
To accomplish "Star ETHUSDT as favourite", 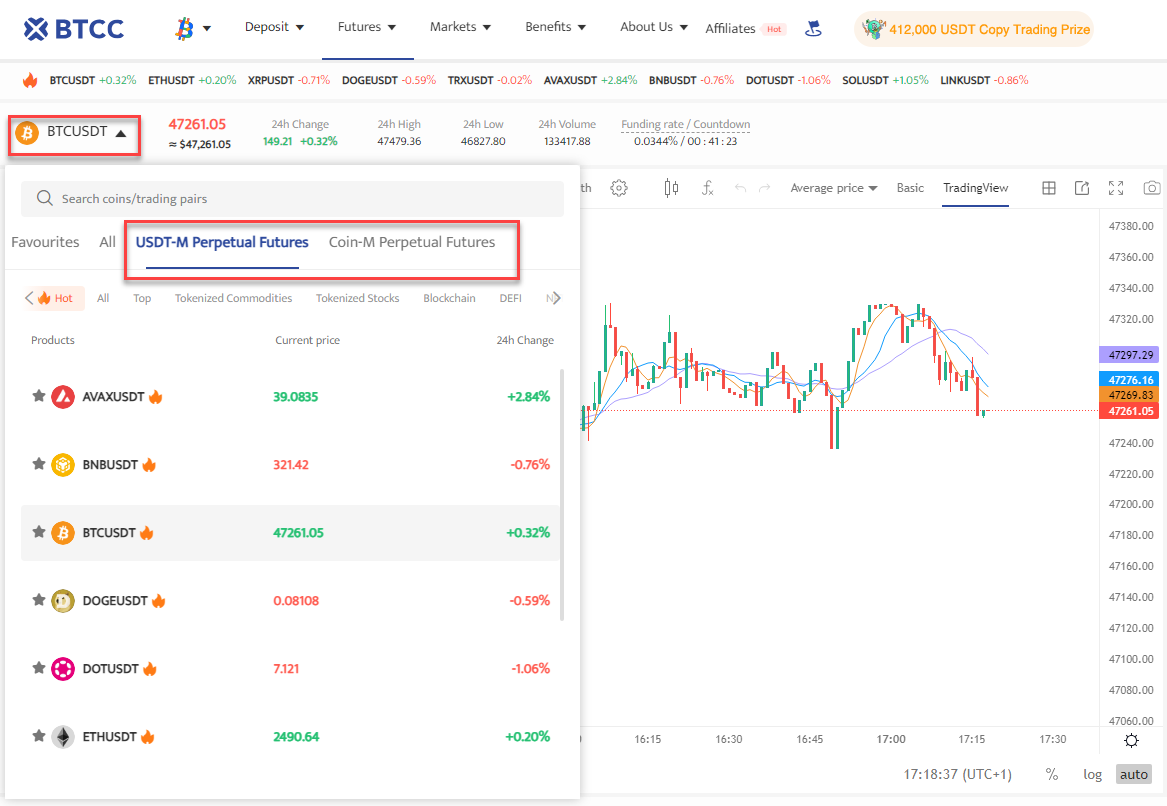I will click(x=39, y=735).
